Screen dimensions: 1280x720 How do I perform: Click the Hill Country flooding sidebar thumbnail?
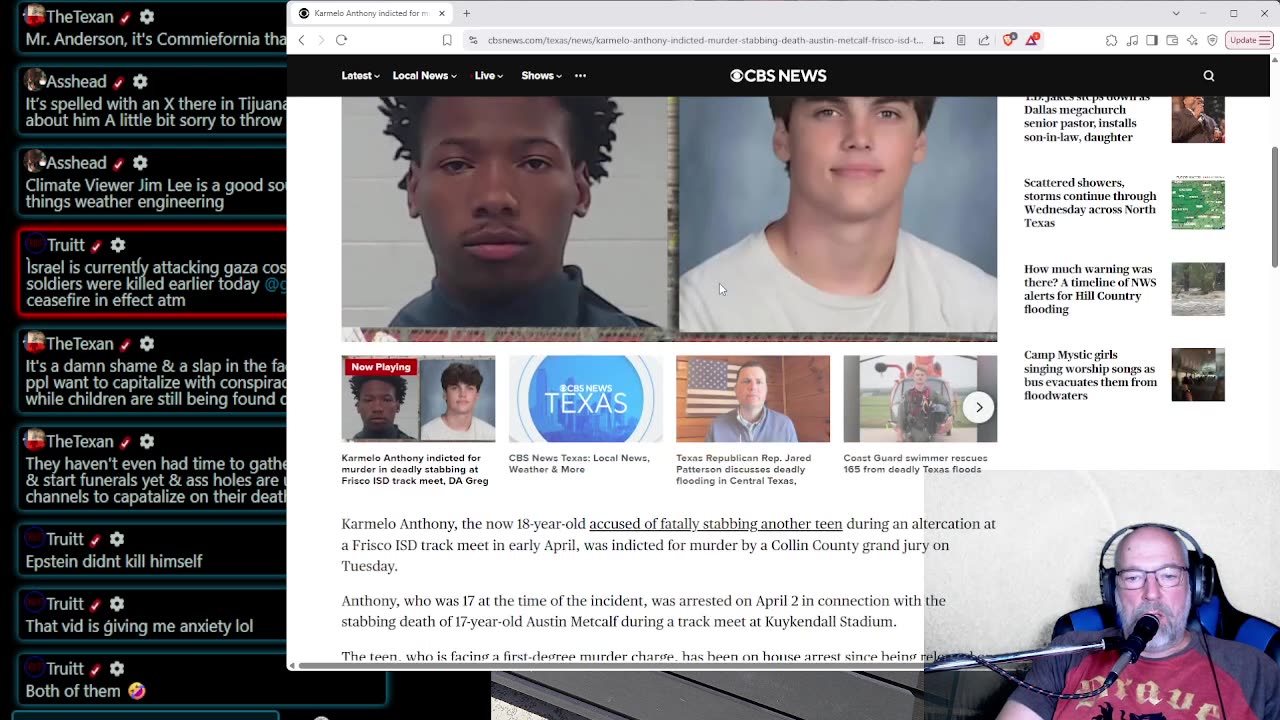click(1198, 289)
